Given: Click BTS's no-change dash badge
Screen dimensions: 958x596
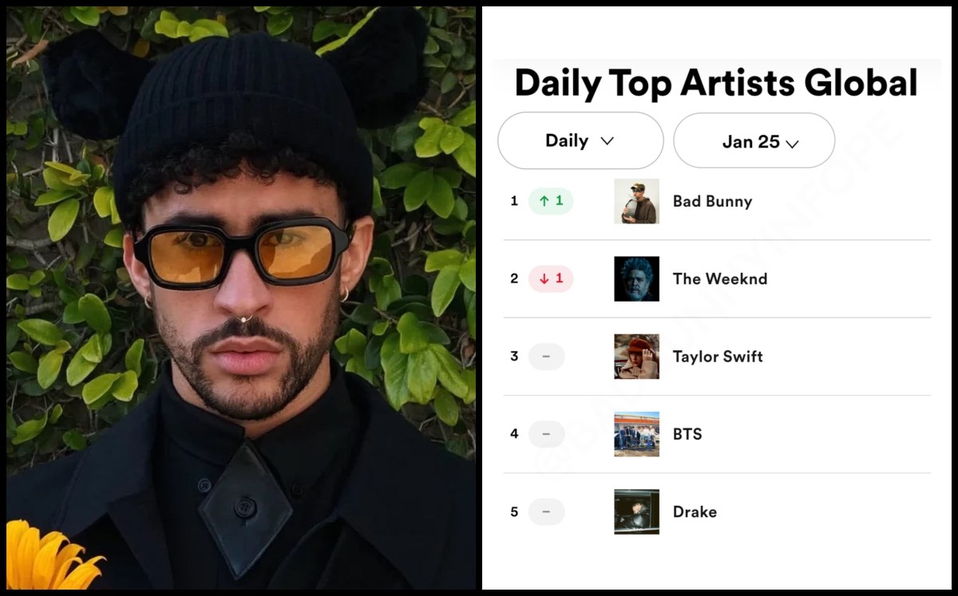Looking at the screenshot, I should 546,434.
